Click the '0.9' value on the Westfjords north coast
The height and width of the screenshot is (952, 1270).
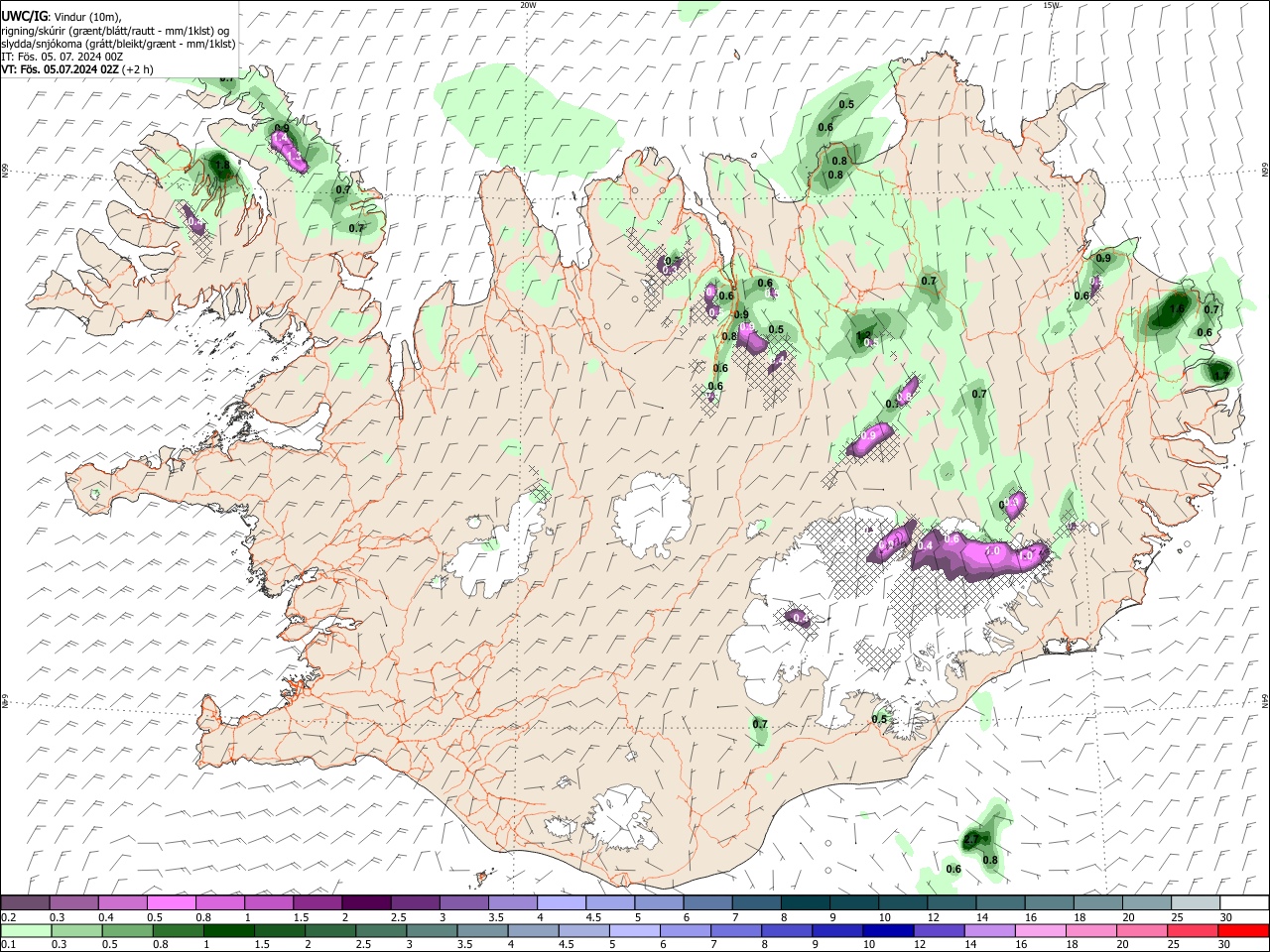[282, 128]
